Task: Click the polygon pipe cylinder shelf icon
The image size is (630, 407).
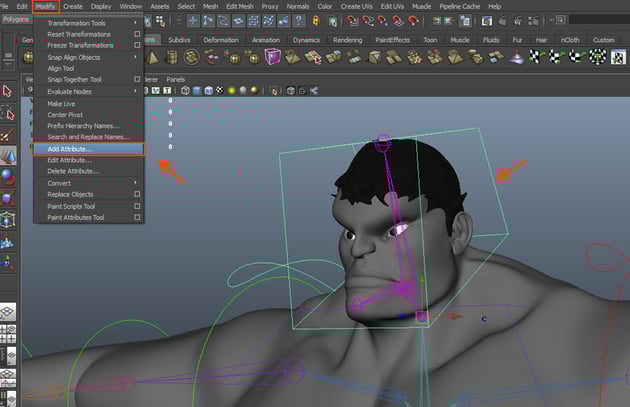Action: click(x=172, y=57)
